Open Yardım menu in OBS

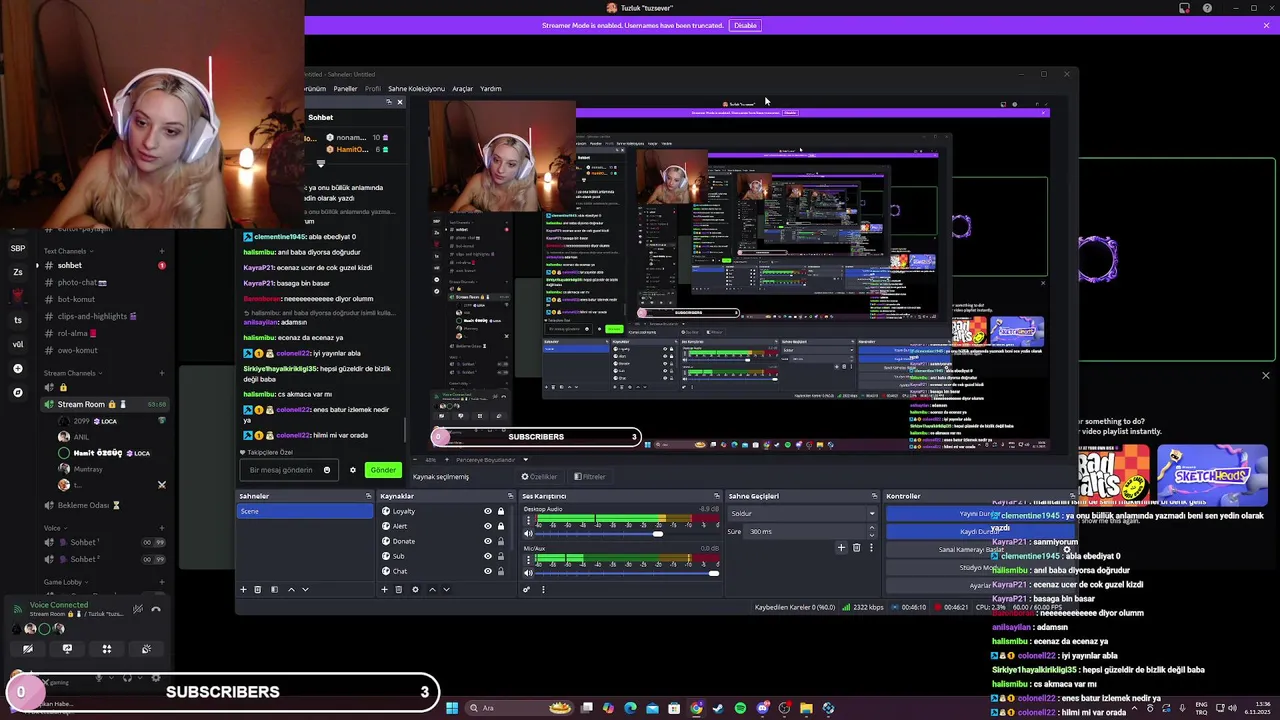(490, 88)
